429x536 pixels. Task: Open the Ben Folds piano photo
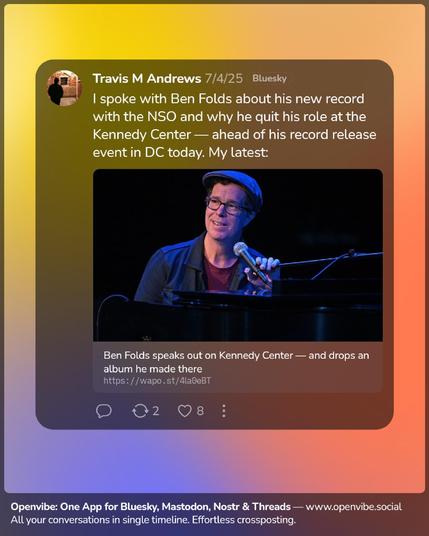(x=238, y=255)
